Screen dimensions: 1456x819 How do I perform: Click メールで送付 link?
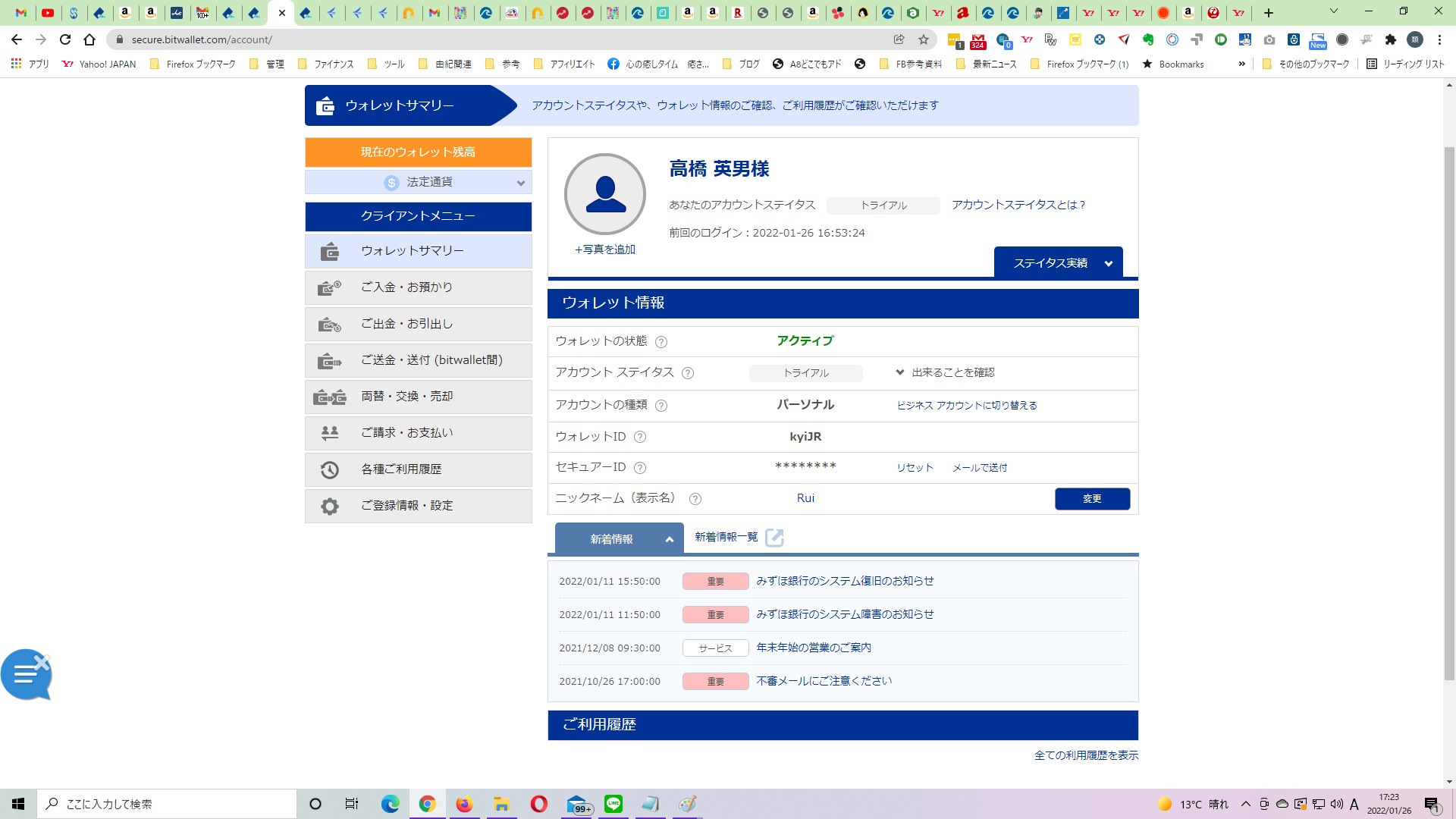pyautogui.click(x=980, y=468)
